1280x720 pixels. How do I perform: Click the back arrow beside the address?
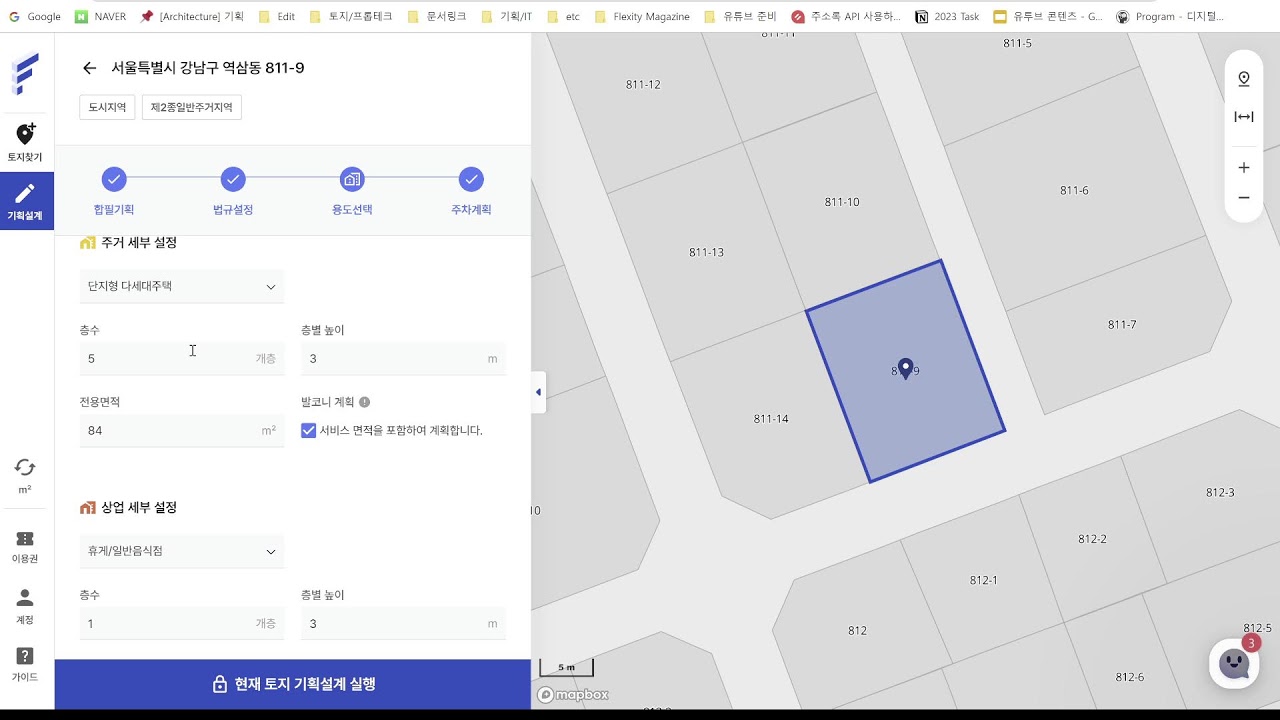point(89,68)
